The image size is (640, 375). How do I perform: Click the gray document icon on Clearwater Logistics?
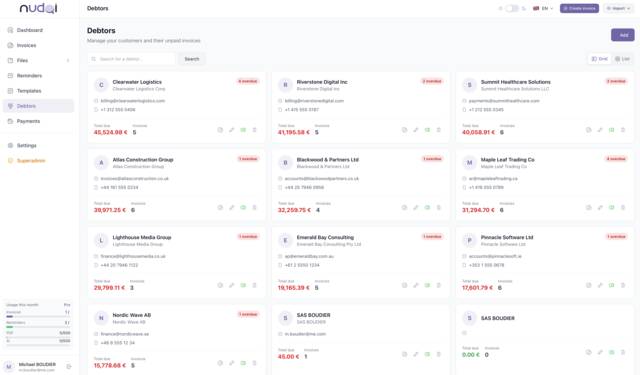pos(220,130)
